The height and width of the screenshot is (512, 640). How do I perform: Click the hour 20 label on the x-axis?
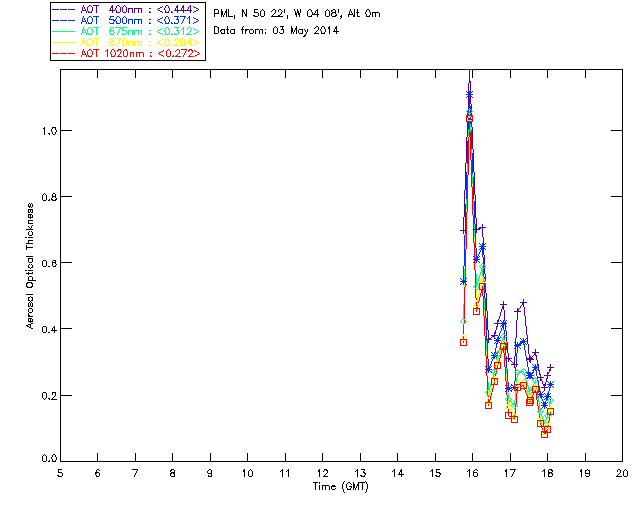click(x=622, y=473)
